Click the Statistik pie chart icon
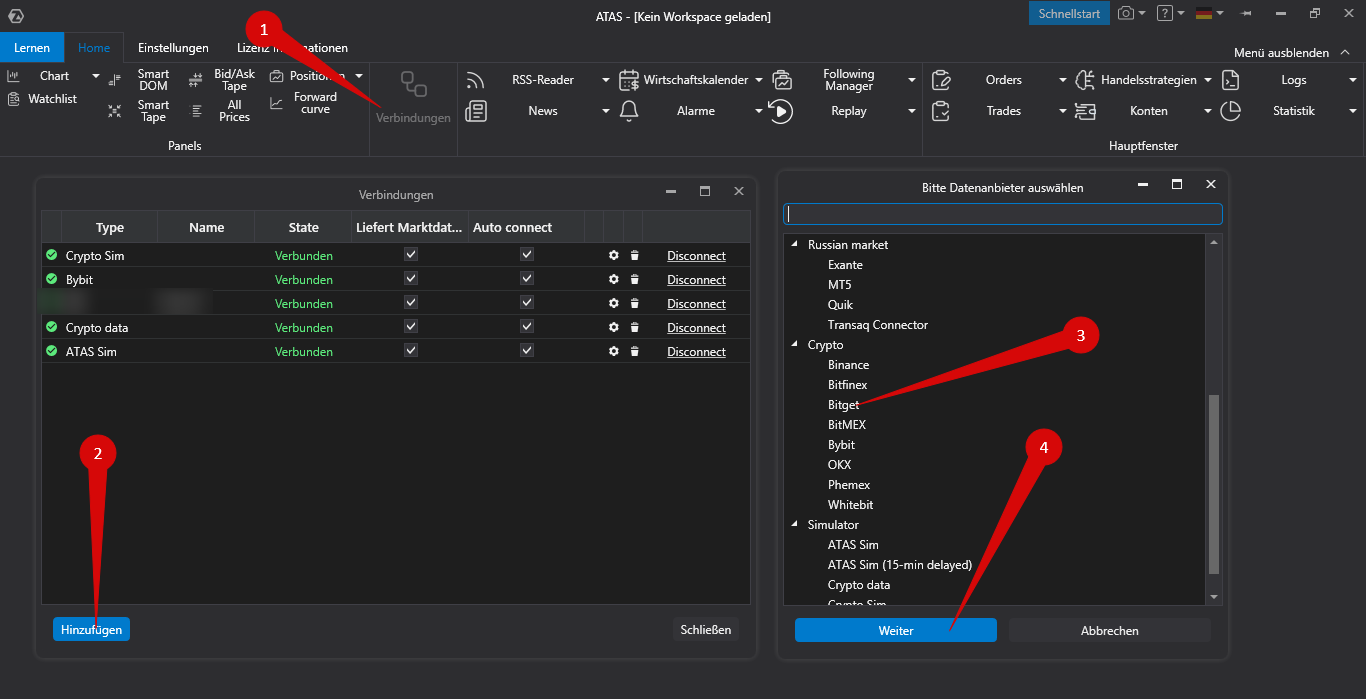The width and height of the screenshot is (1366, 699). click(x=1231, y=111)
